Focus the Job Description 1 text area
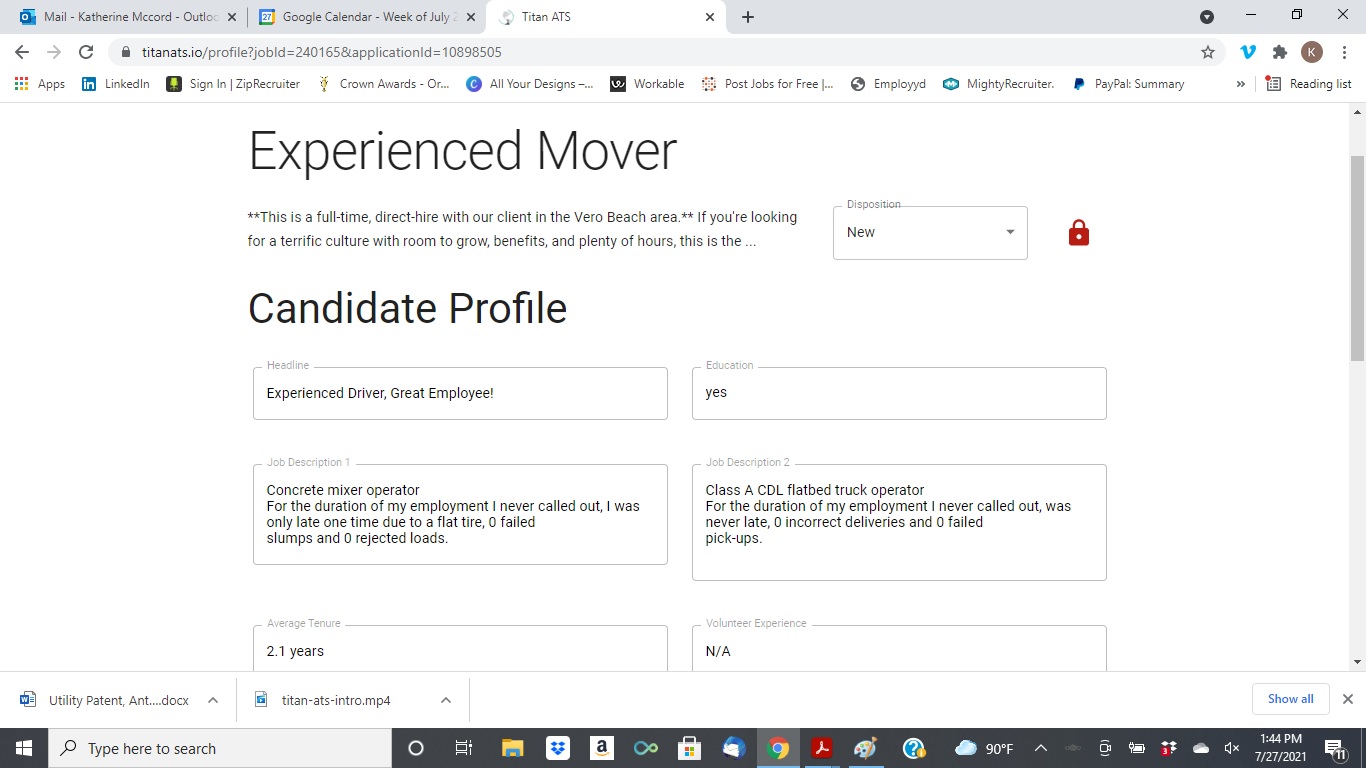The height and width of the screenshot is (768, 1366). [460, 514]
